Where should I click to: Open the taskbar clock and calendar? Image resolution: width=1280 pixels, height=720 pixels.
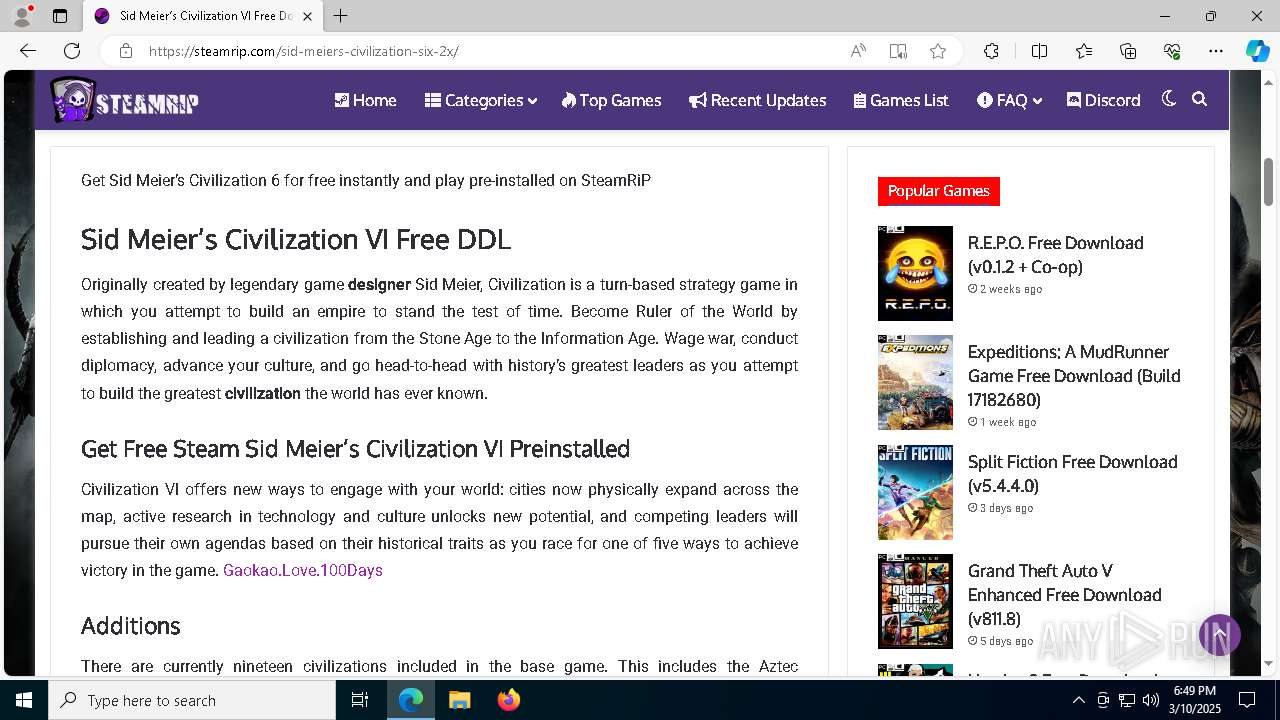(x=1194, y=700)
